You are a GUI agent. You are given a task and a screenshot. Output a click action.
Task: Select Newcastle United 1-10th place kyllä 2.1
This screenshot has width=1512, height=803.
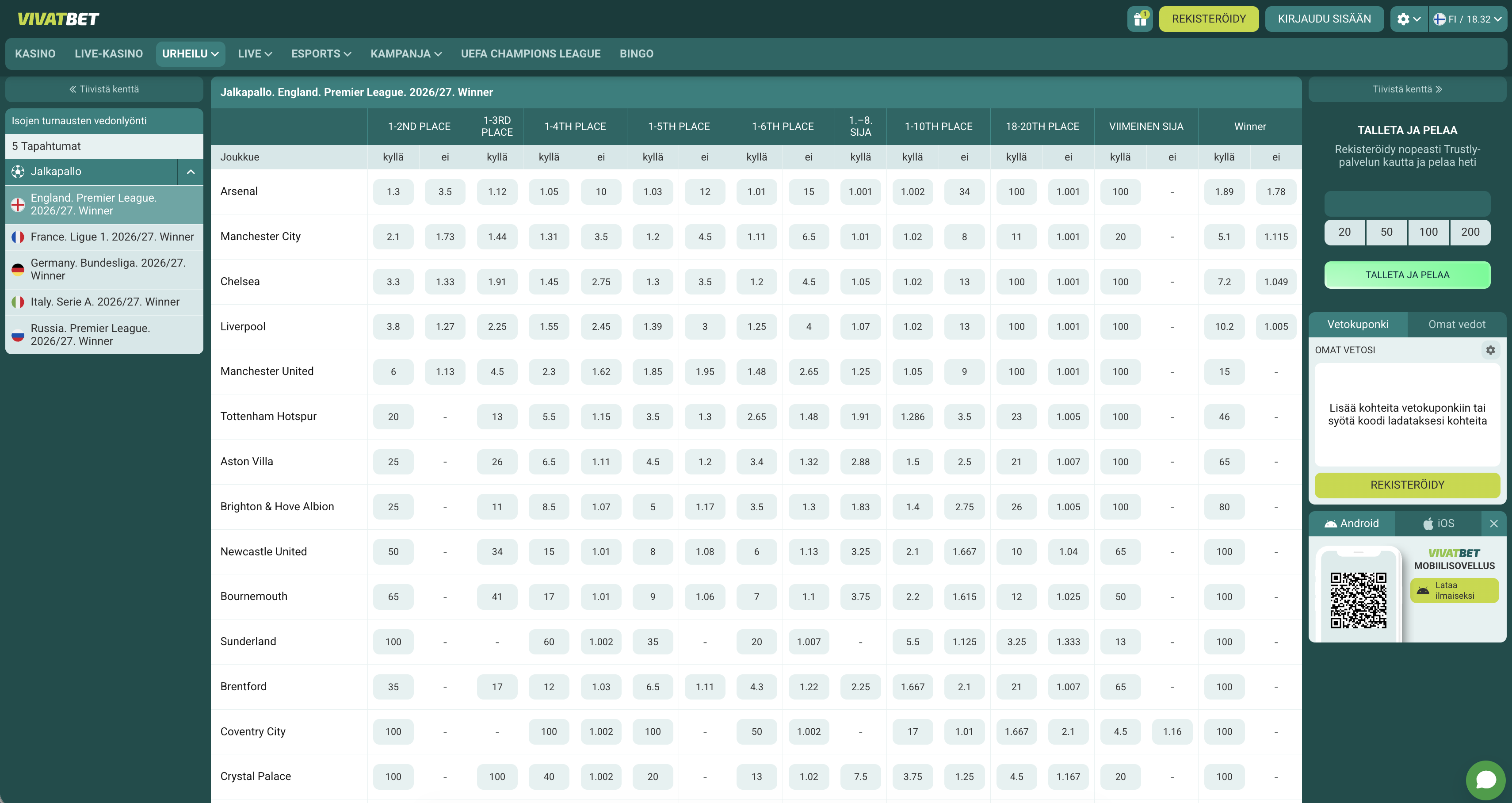[913, 552]
